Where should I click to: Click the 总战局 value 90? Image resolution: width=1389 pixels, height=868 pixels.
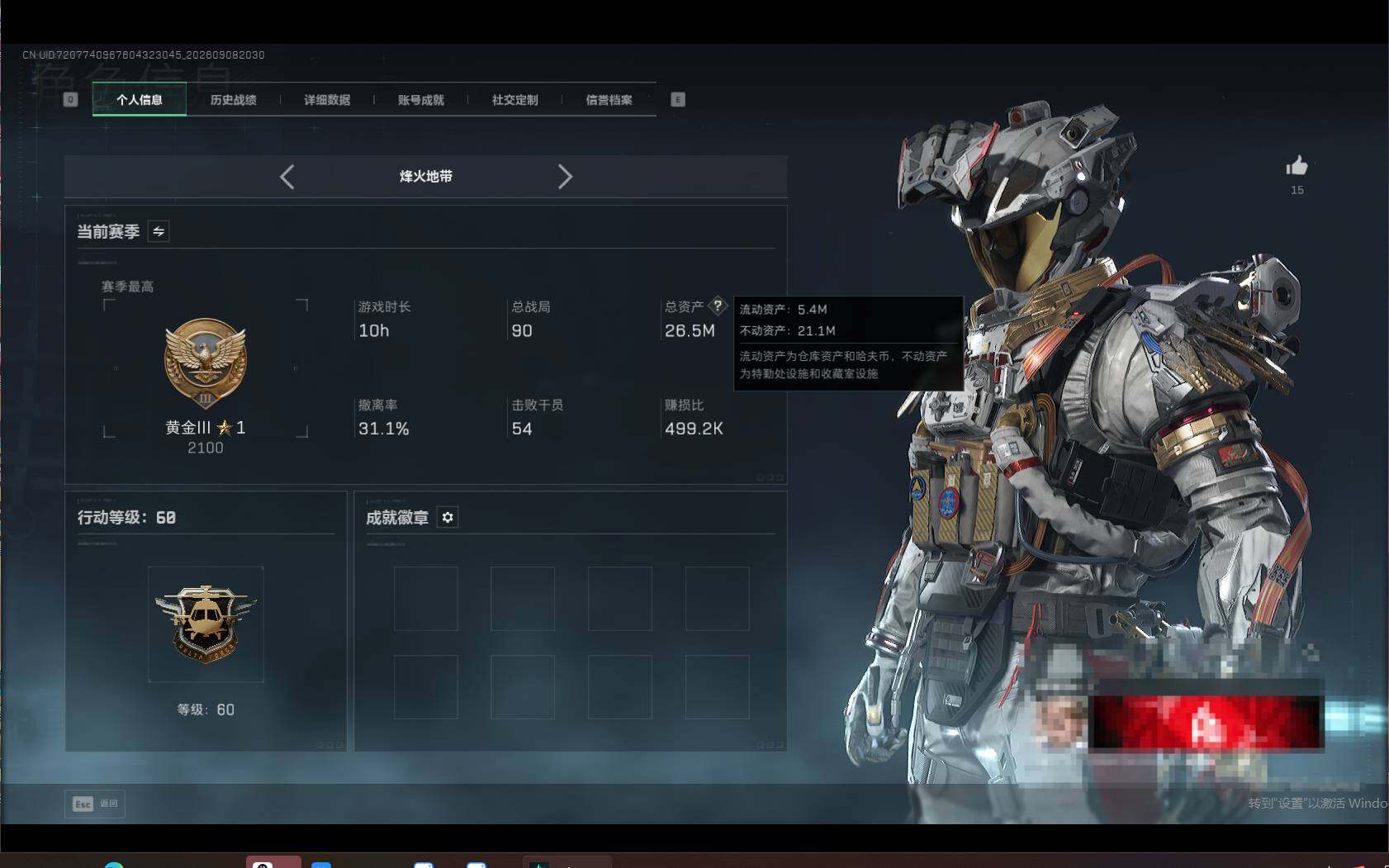click(522, 331)
